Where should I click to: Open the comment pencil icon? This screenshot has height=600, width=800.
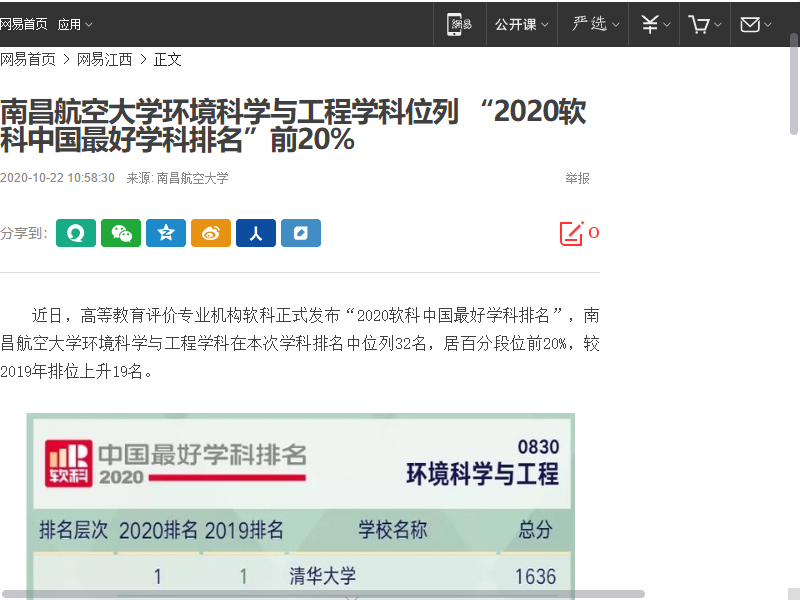click(571, 233)
